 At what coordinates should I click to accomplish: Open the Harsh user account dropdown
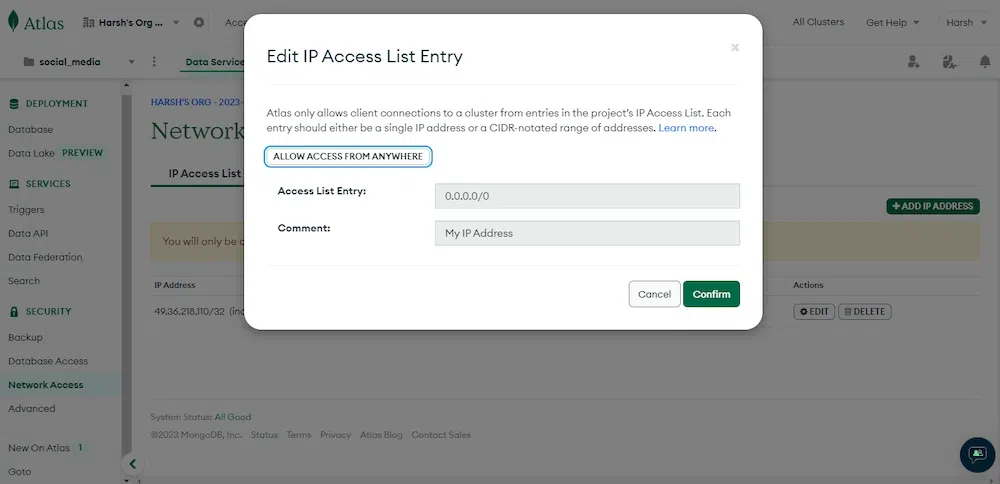(x=964, y=22)
